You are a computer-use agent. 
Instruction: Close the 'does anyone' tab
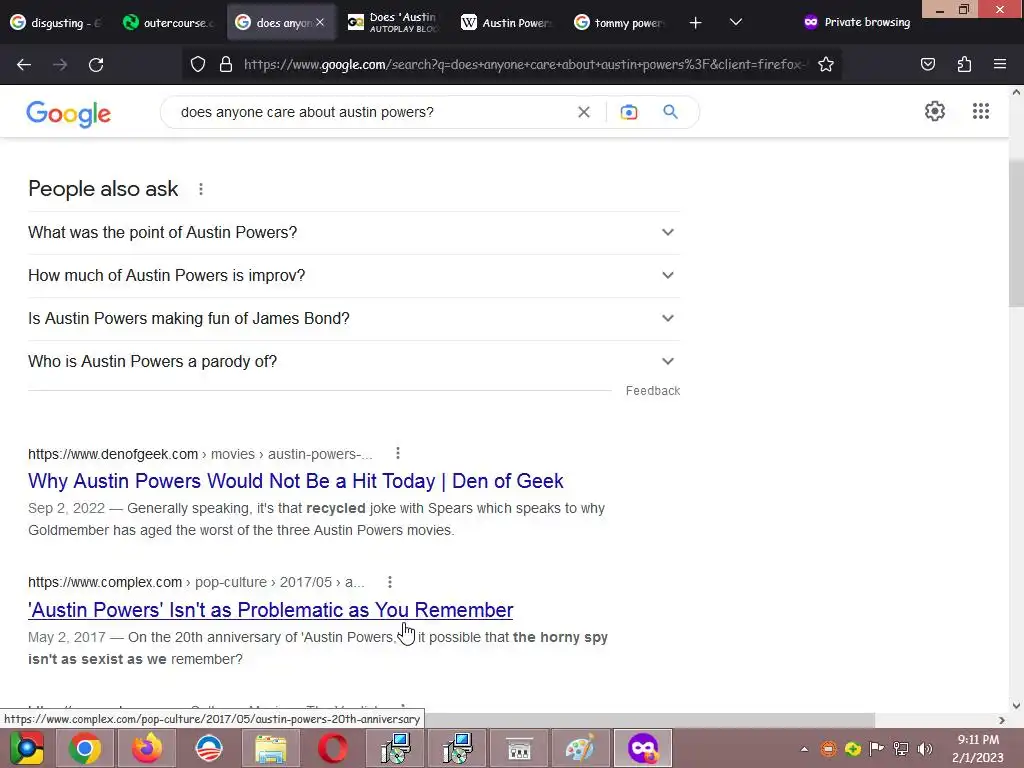[320, 22]
